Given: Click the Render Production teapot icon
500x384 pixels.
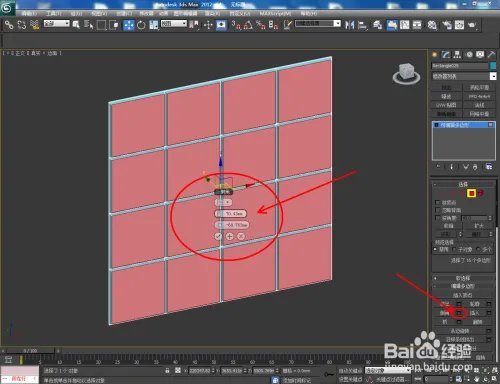Looking at the screenshot, I should [472, 25].
